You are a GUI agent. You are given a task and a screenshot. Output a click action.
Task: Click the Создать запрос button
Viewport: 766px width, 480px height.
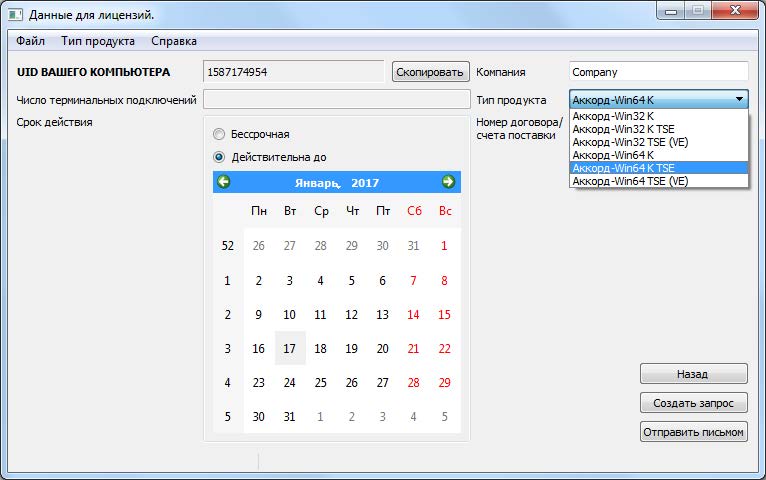coord(693,403)
